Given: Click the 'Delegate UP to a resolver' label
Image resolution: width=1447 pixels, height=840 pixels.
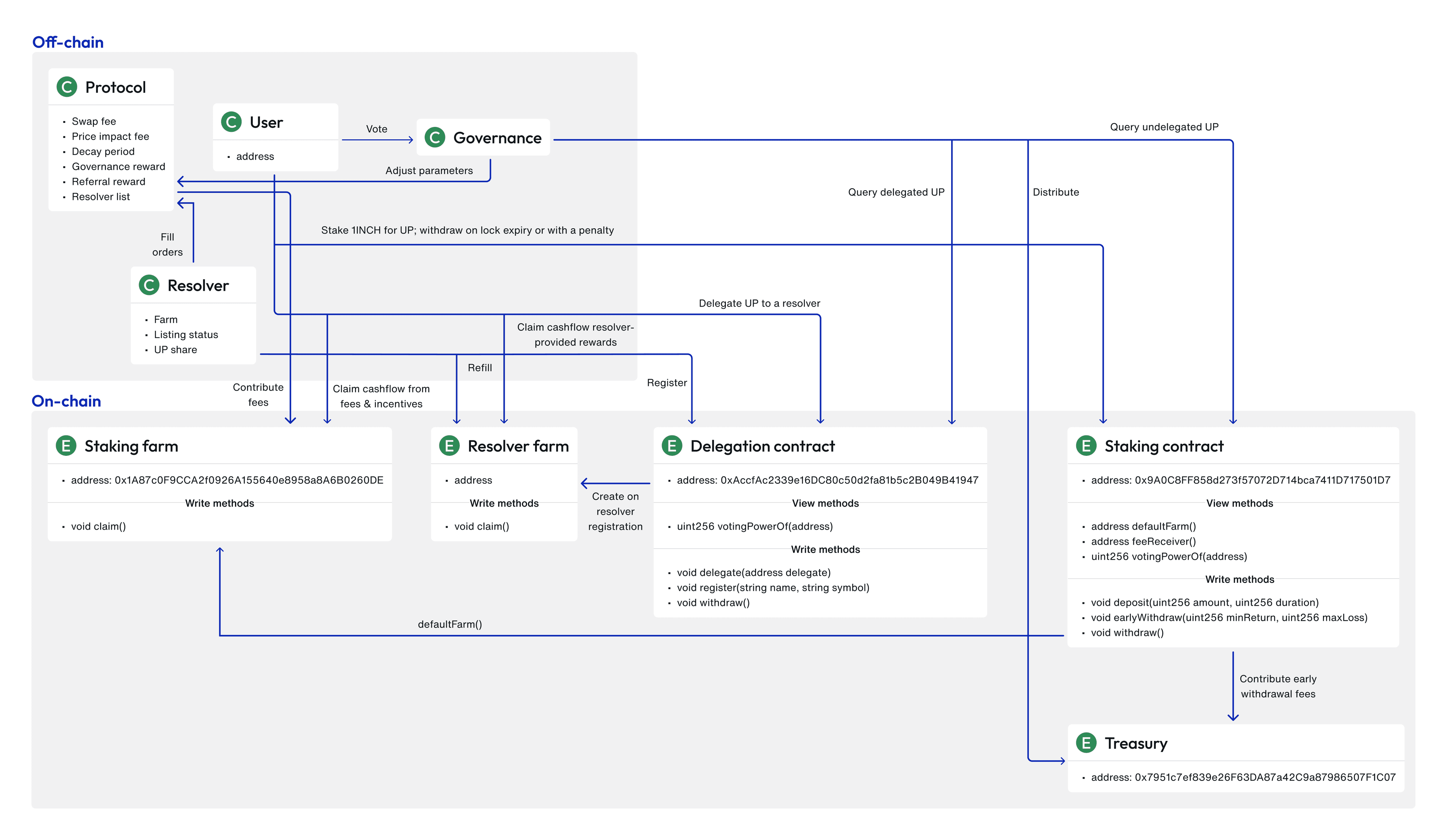Looking at the screenshot, I should point(759,303).
